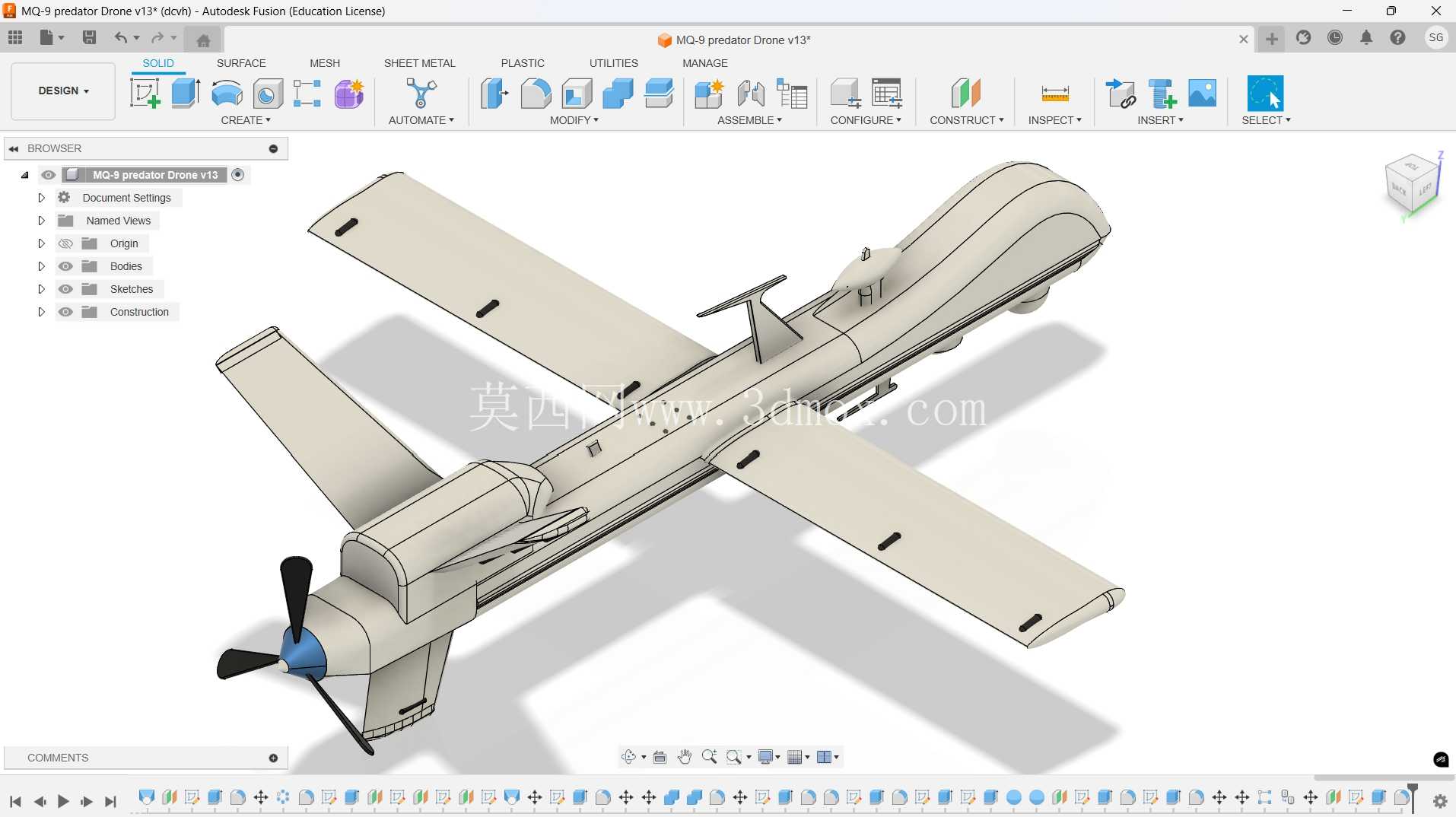Open the DESIGN workspace dropdown
The height and width of the screenshot is (817, 1456).
coord(63,91)
